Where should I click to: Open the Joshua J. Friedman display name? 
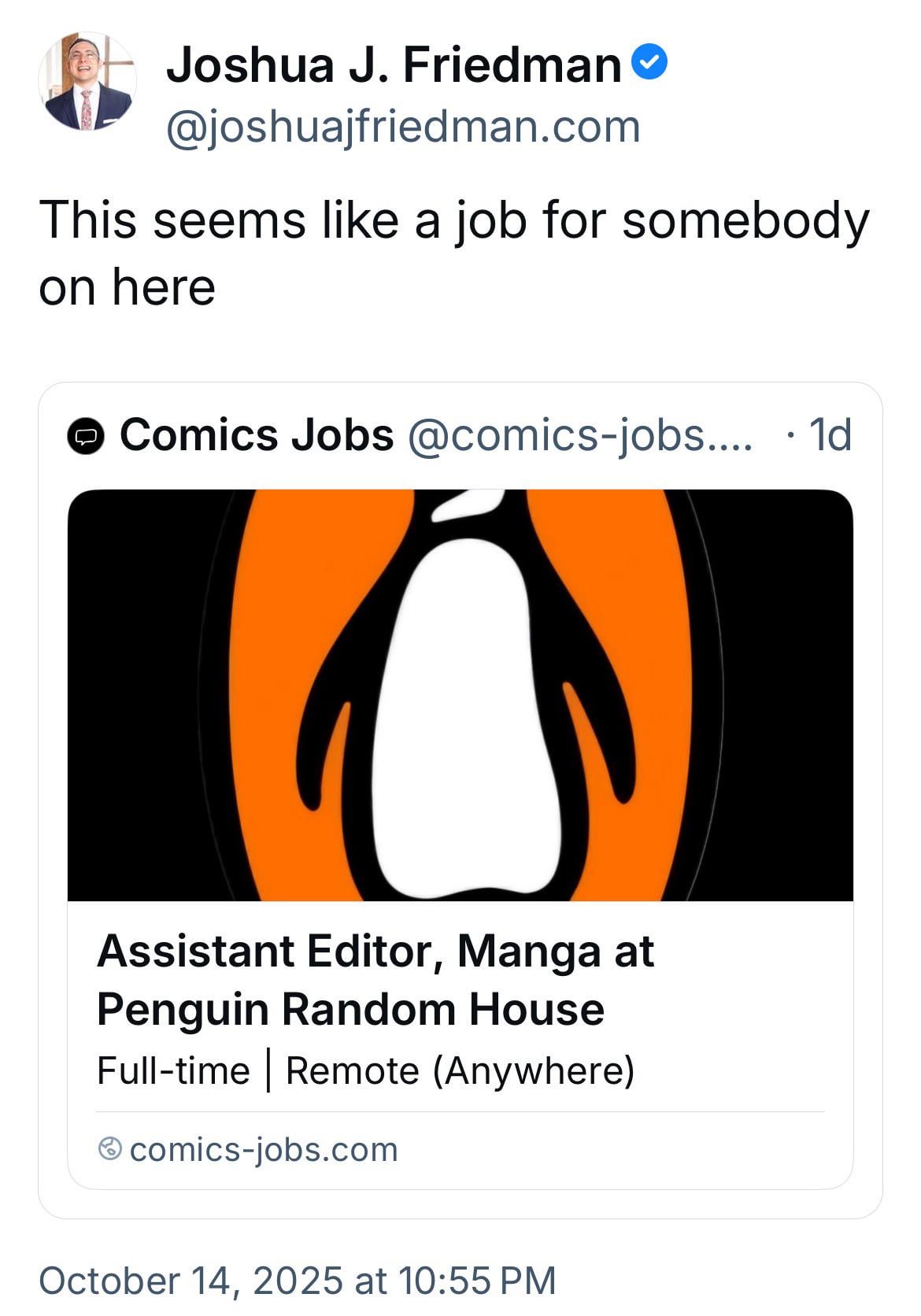coord(394,65)
